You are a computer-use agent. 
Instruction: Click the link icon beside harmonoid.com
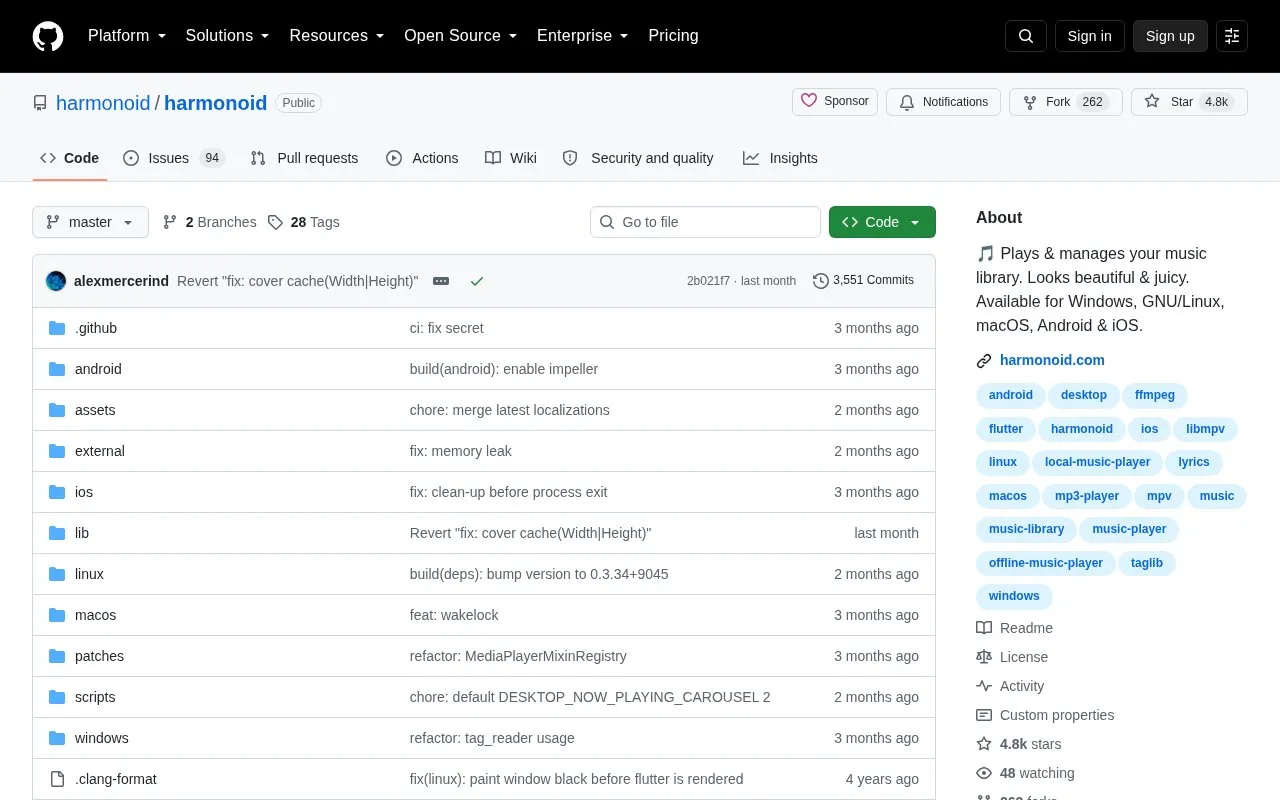[984, 361]
